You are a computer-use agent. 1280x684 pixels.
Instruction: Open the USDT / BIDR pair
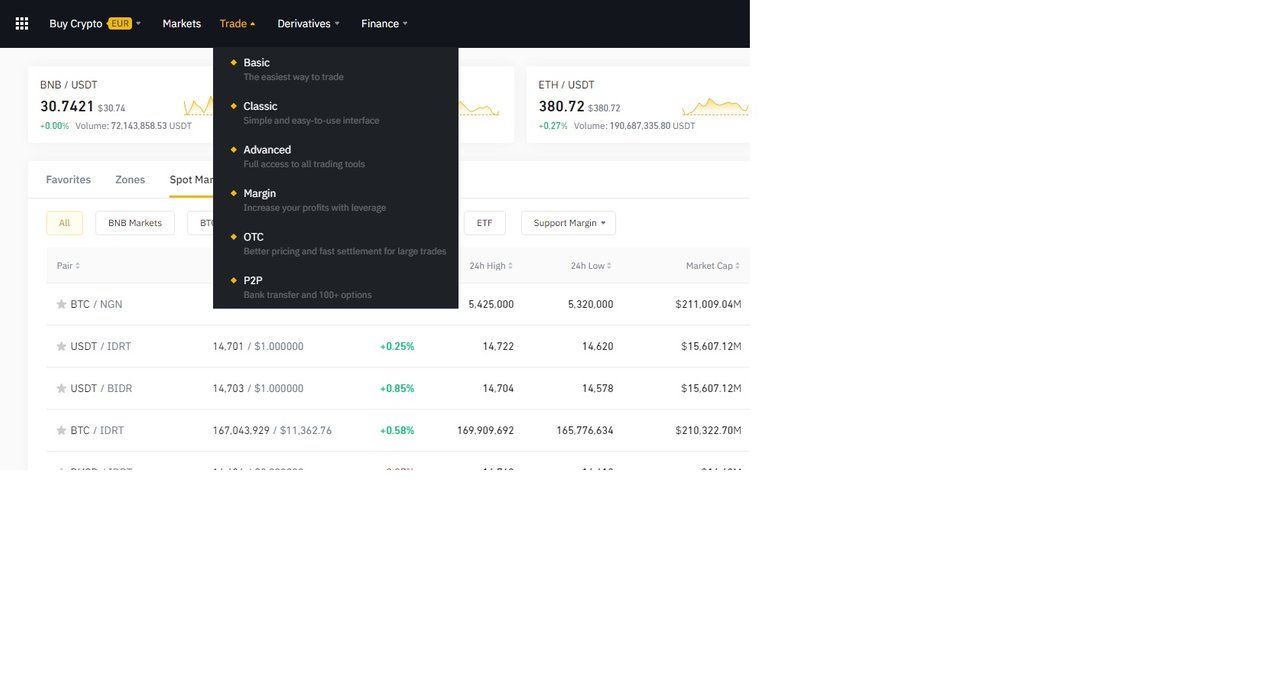101,388
